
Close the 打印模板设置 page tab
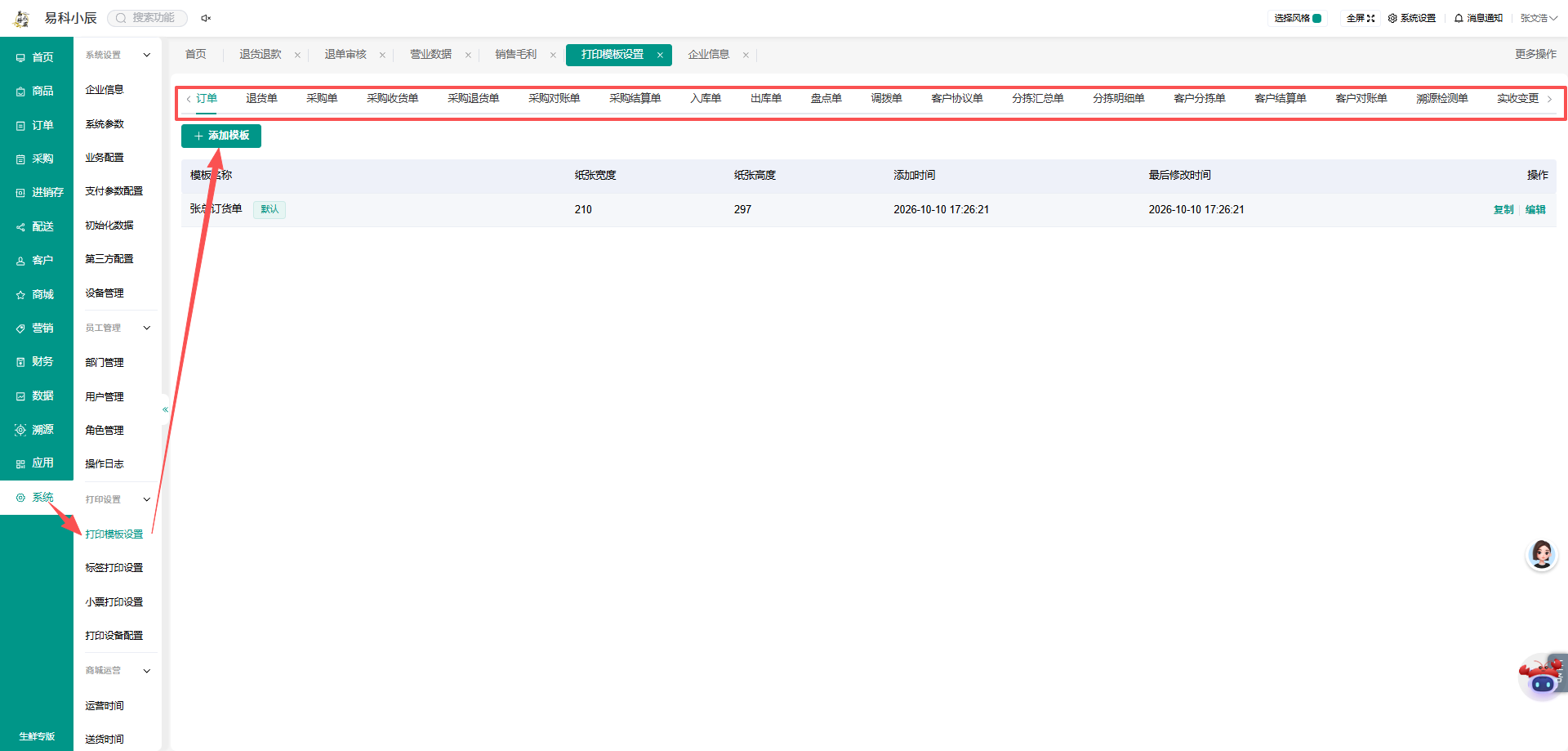click(660, 55)
